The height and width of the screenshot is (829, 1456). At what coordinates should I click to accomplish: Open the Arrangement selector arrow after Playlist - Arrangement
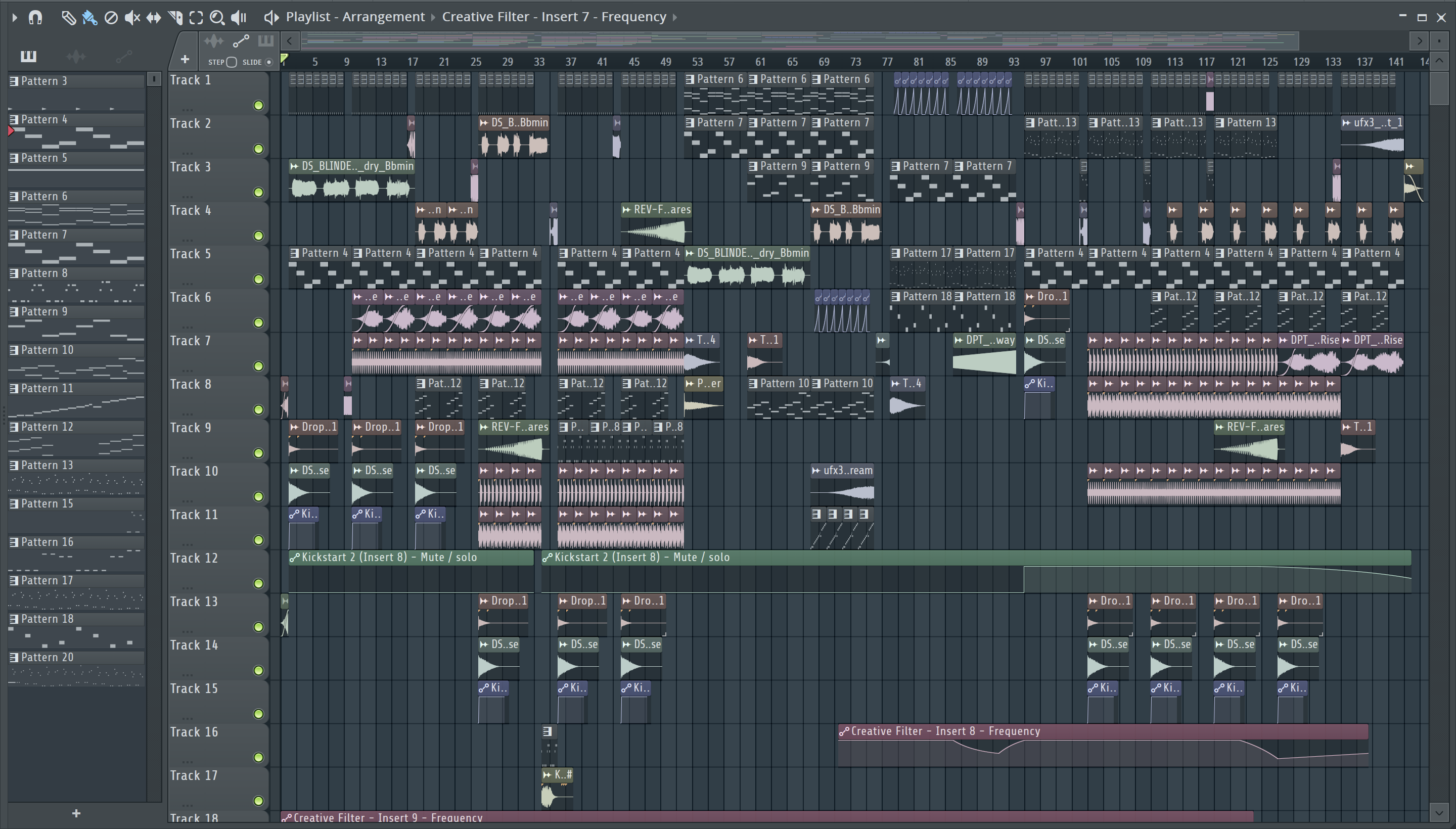[433, 18]
